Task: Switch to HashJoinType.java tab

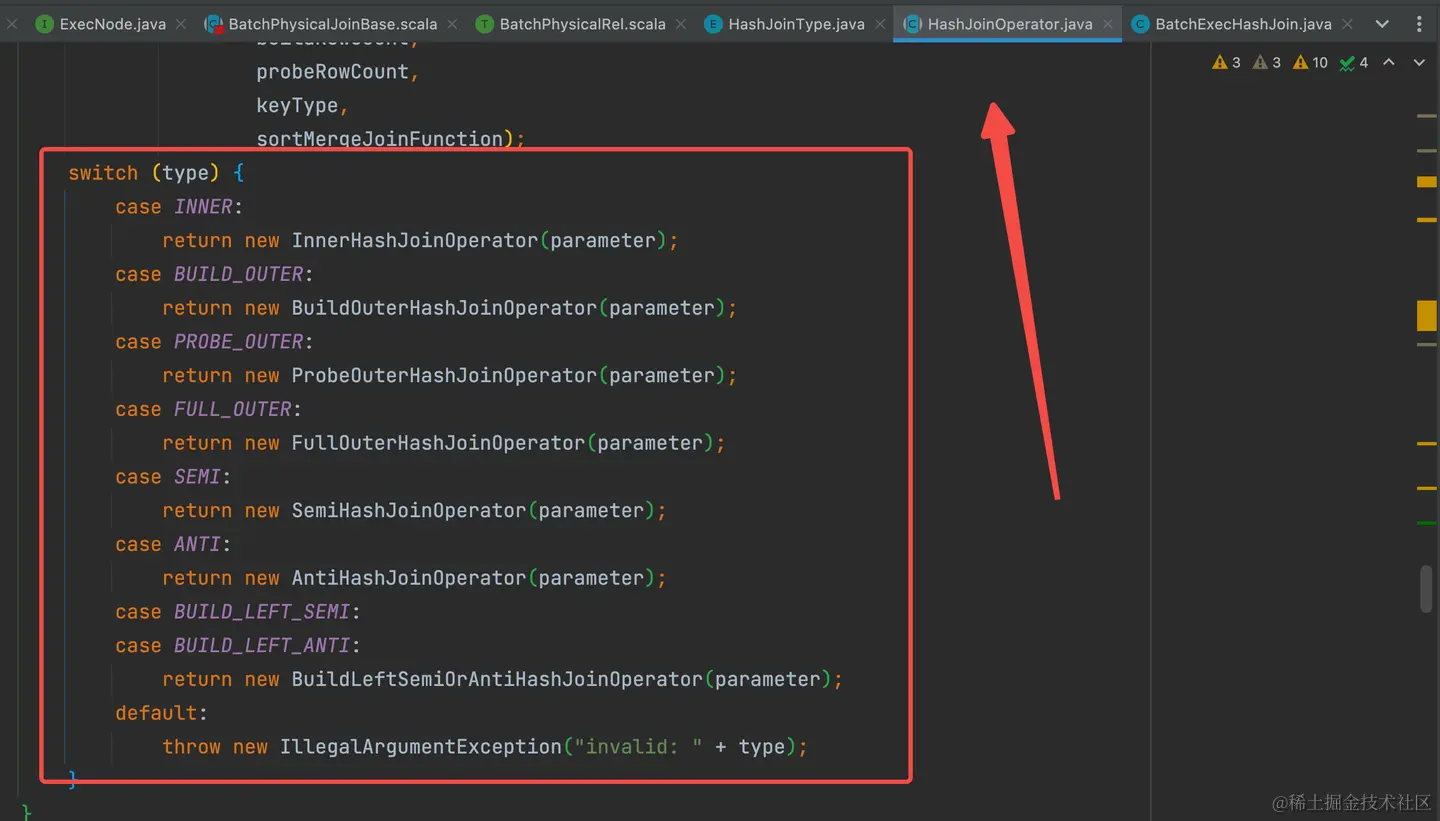Action: (x=796, y=24)
